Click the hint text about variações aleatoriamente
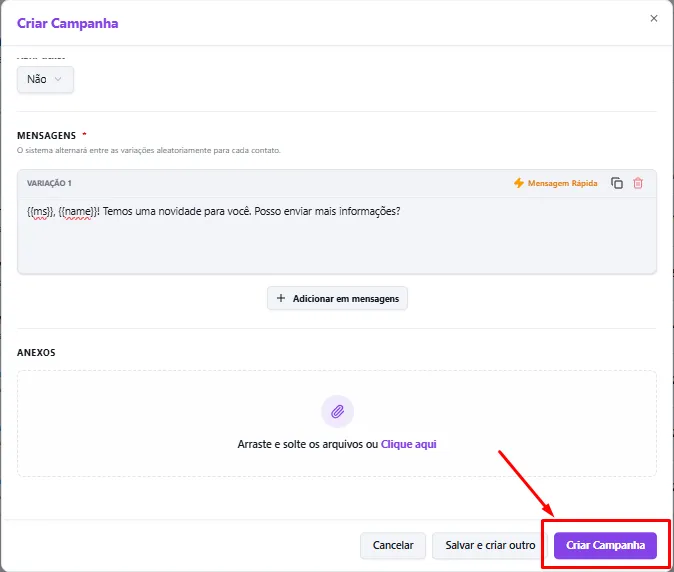Viewport: 674px width, 572px height. pos(149,150)
